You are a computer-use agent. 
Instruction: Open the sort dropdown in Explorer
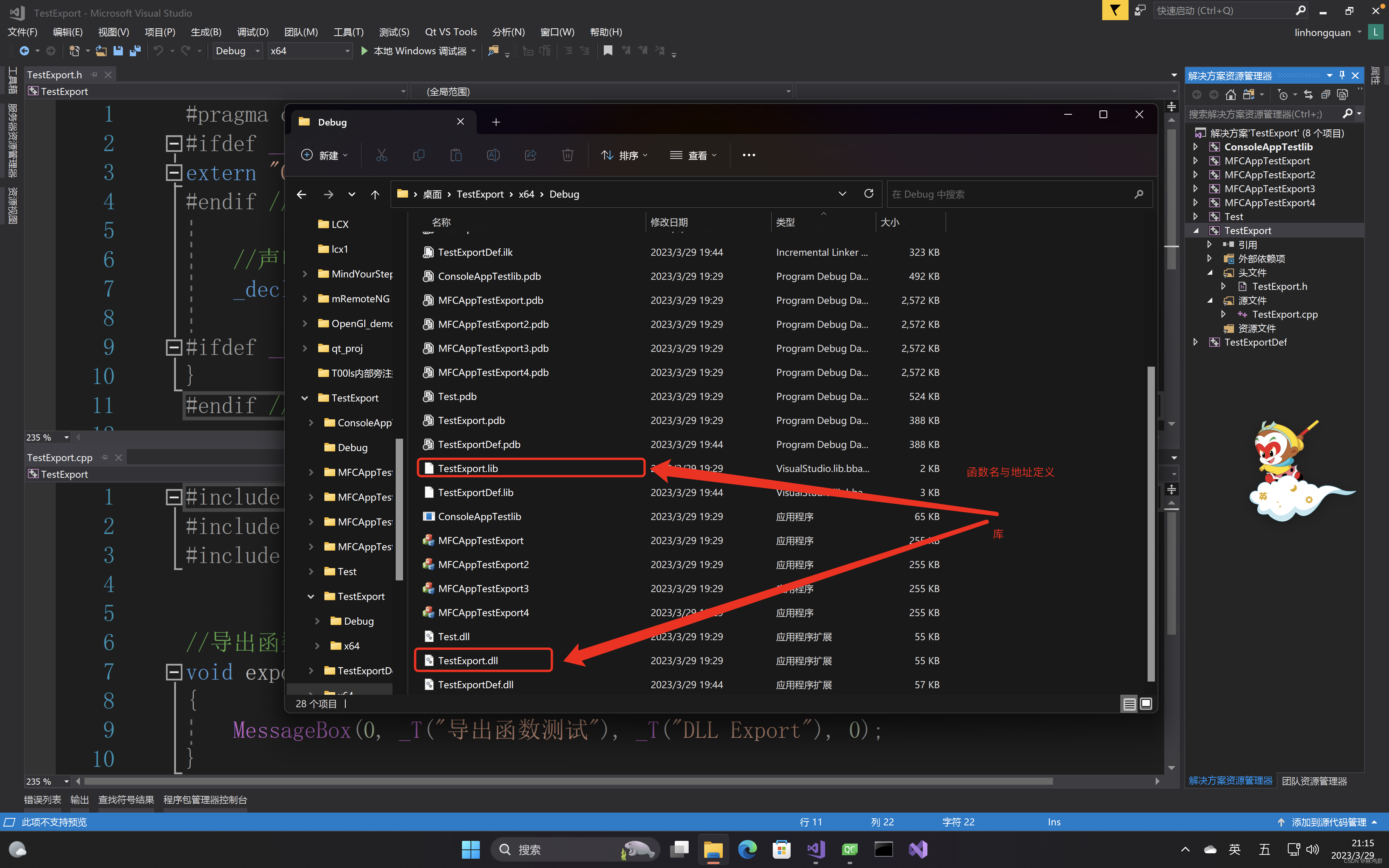click(x=624, y=155)
